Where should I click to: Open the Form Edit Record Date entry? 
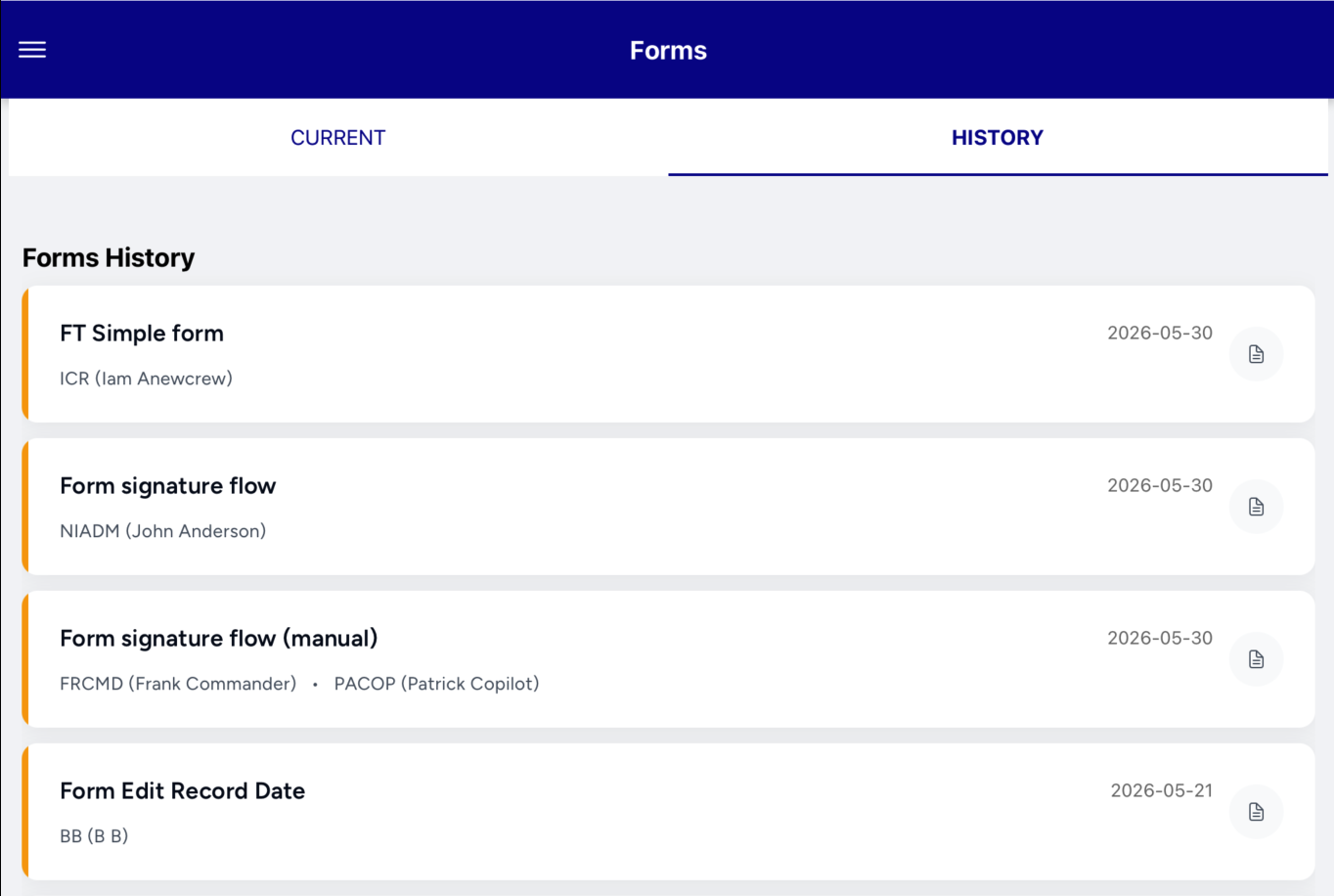click(668, 812)
